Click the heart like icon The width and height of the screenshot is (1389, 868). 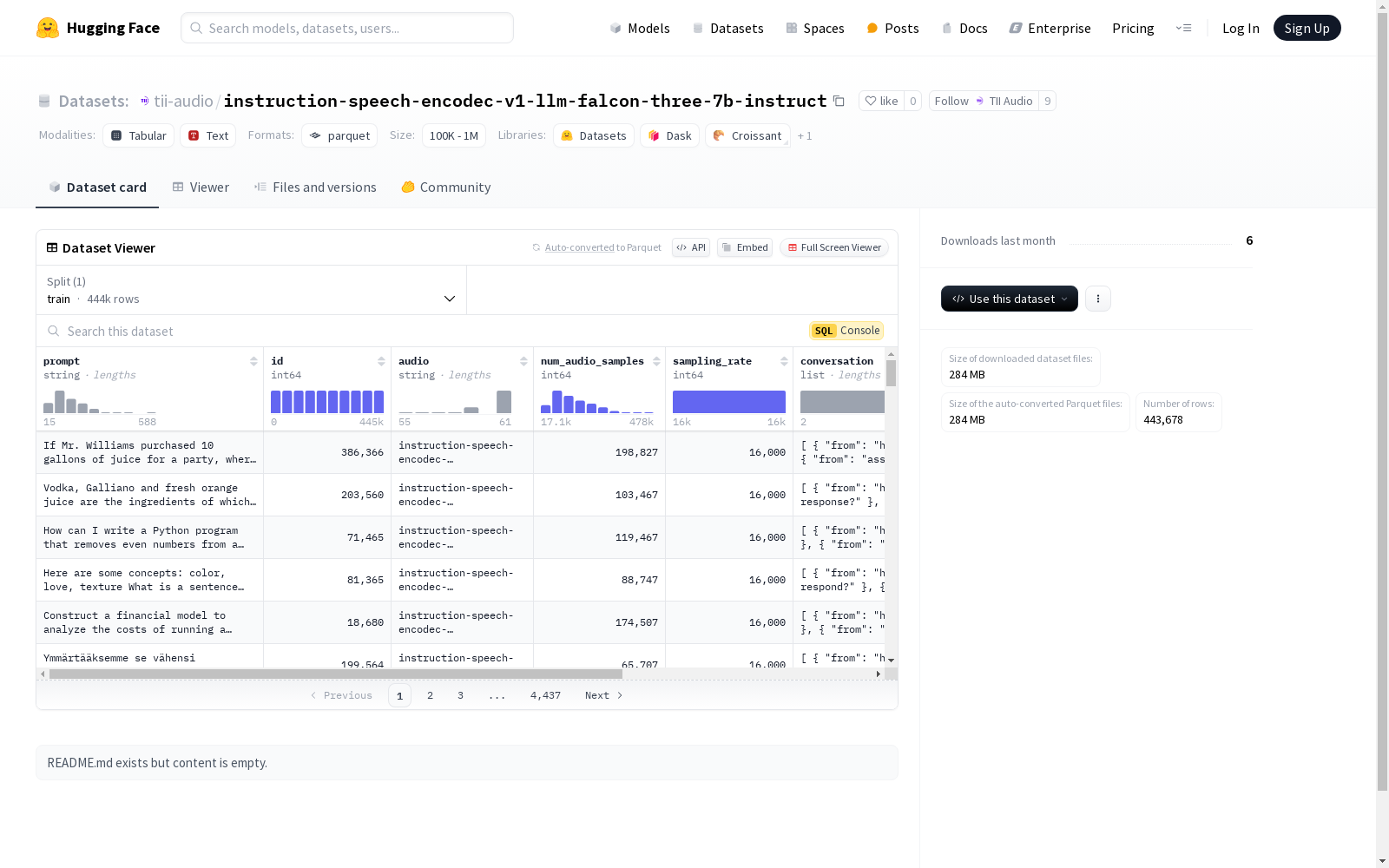click(871, 101)
